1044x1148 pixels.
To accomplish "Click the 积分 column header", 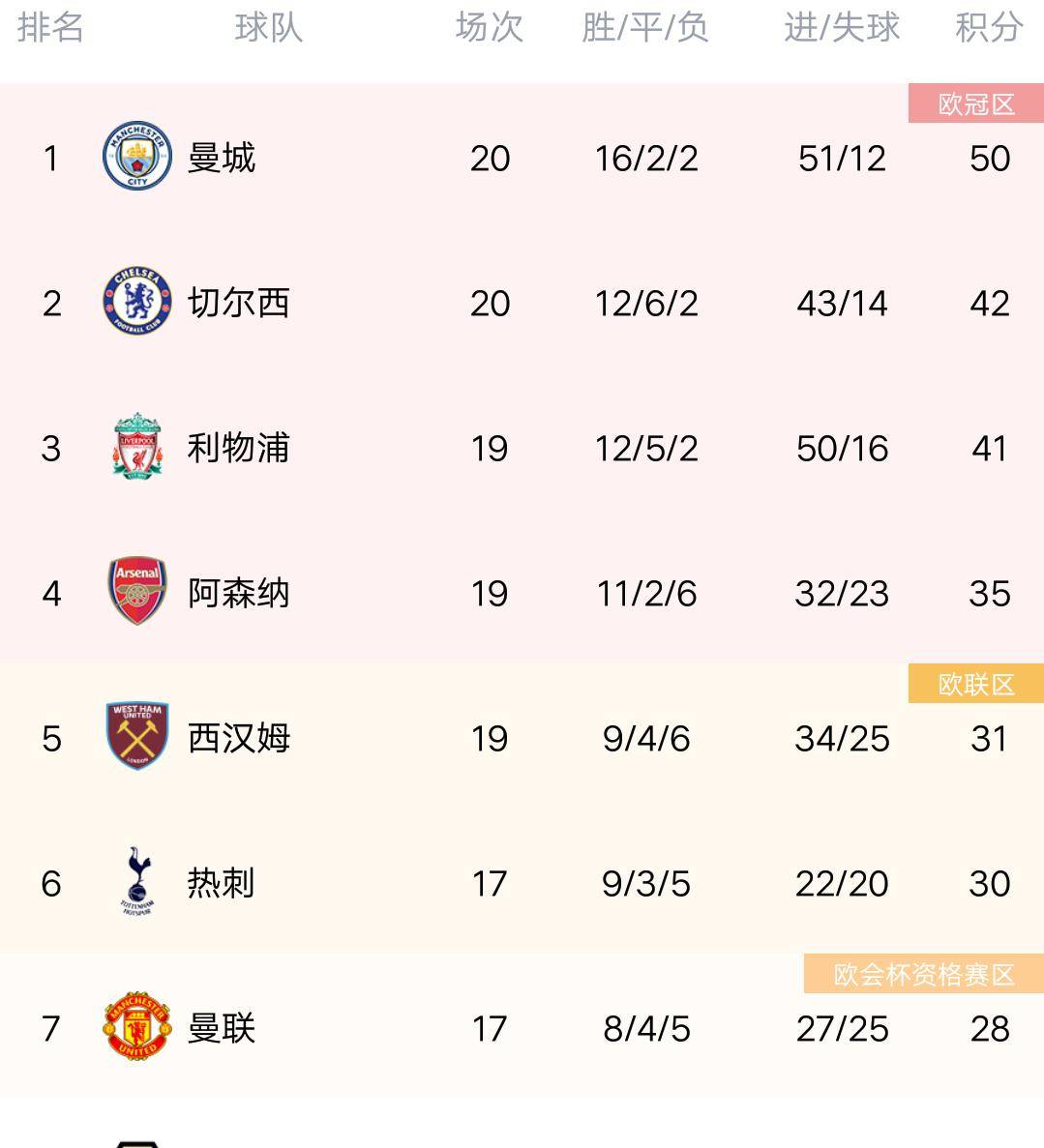I will point(989,27).
